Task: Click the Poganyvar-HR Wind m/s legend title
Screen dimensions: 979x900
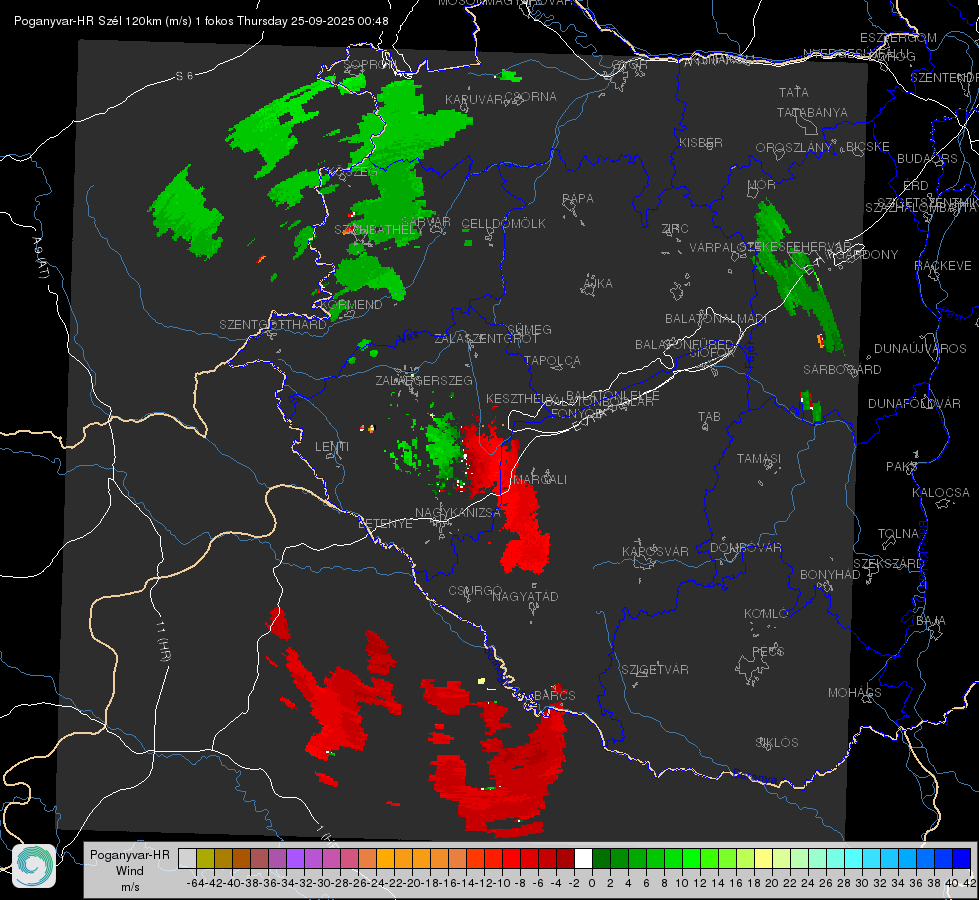Action: [130, 871]
